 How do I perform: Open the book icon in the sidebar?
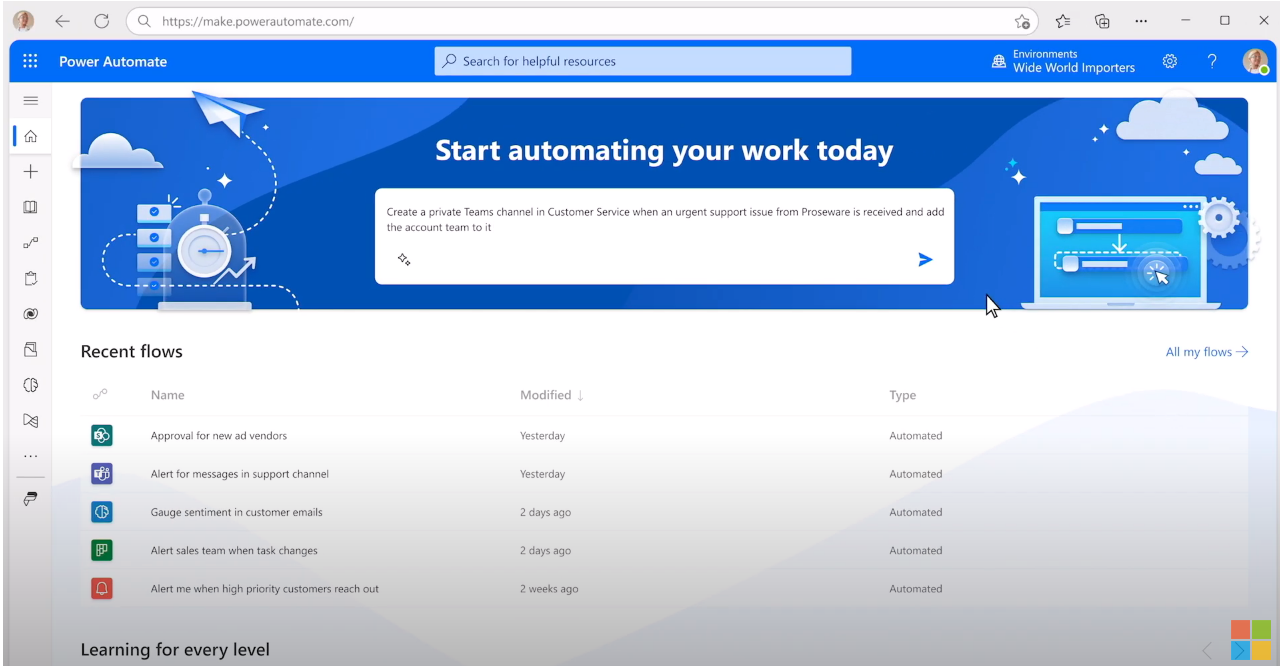click(30, 207)
